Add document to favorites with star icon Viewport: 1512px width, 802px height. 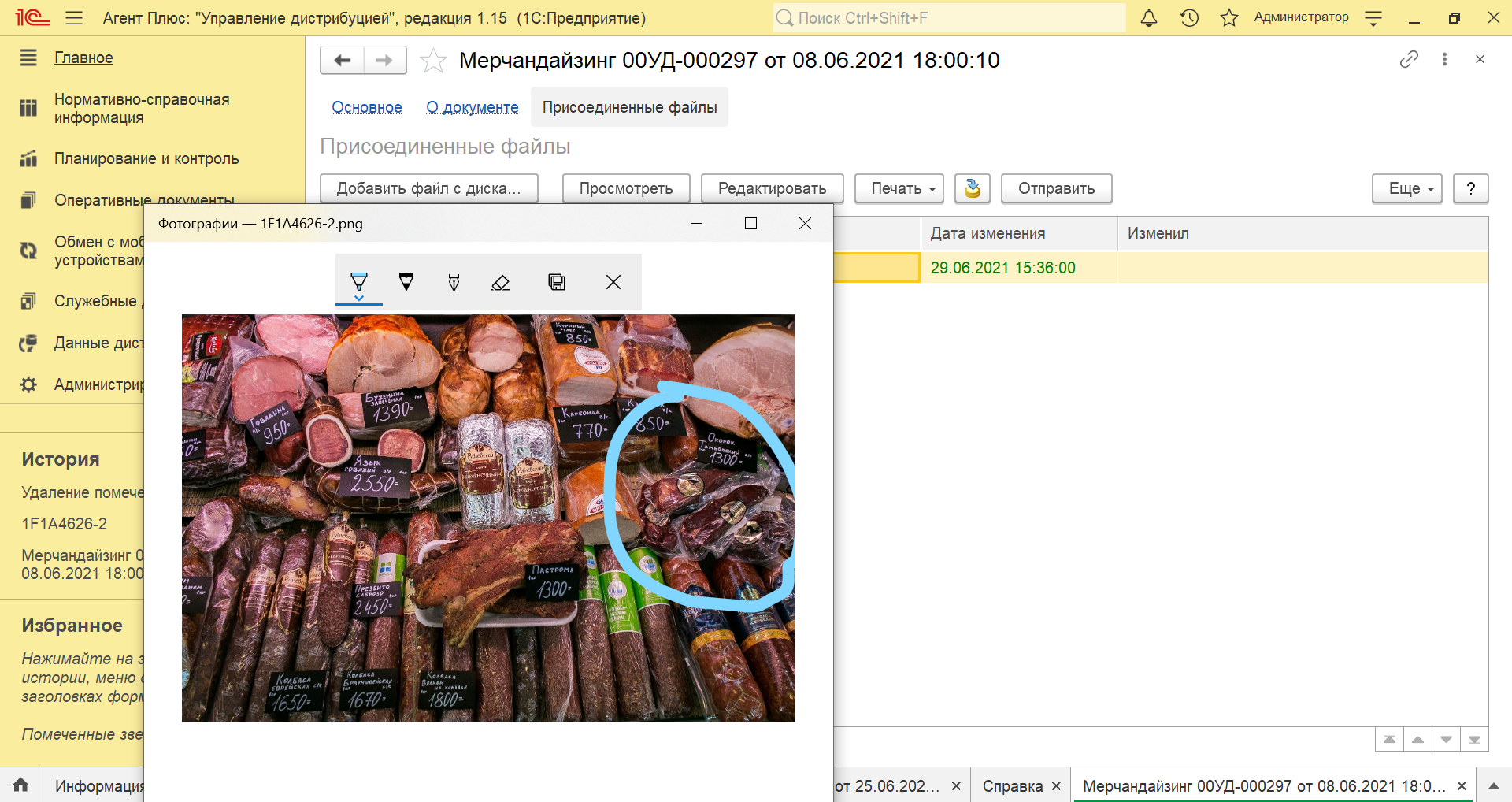click(433, 61)
